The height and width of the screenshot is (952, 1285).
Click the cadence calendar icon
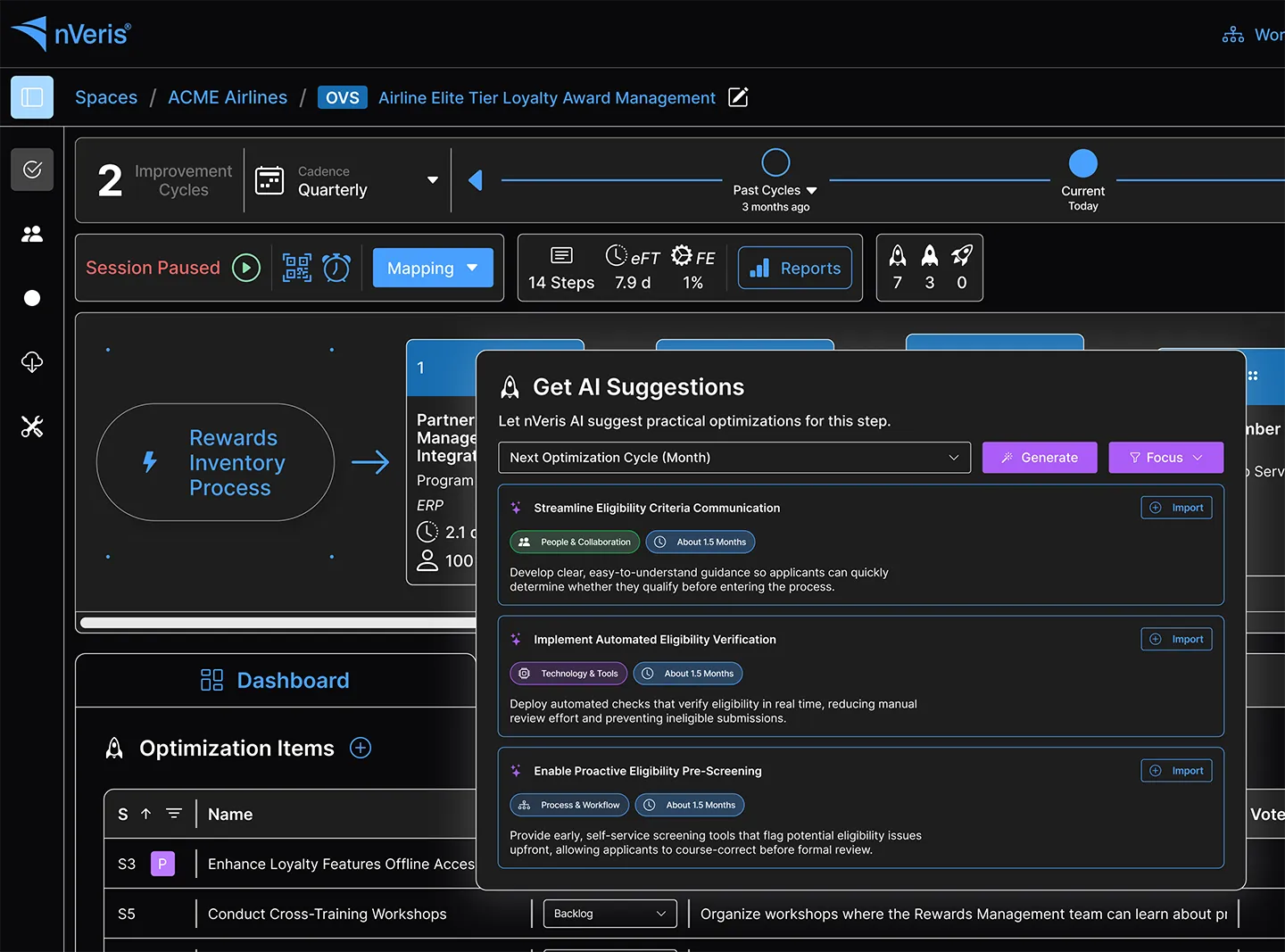coord(269,179)
